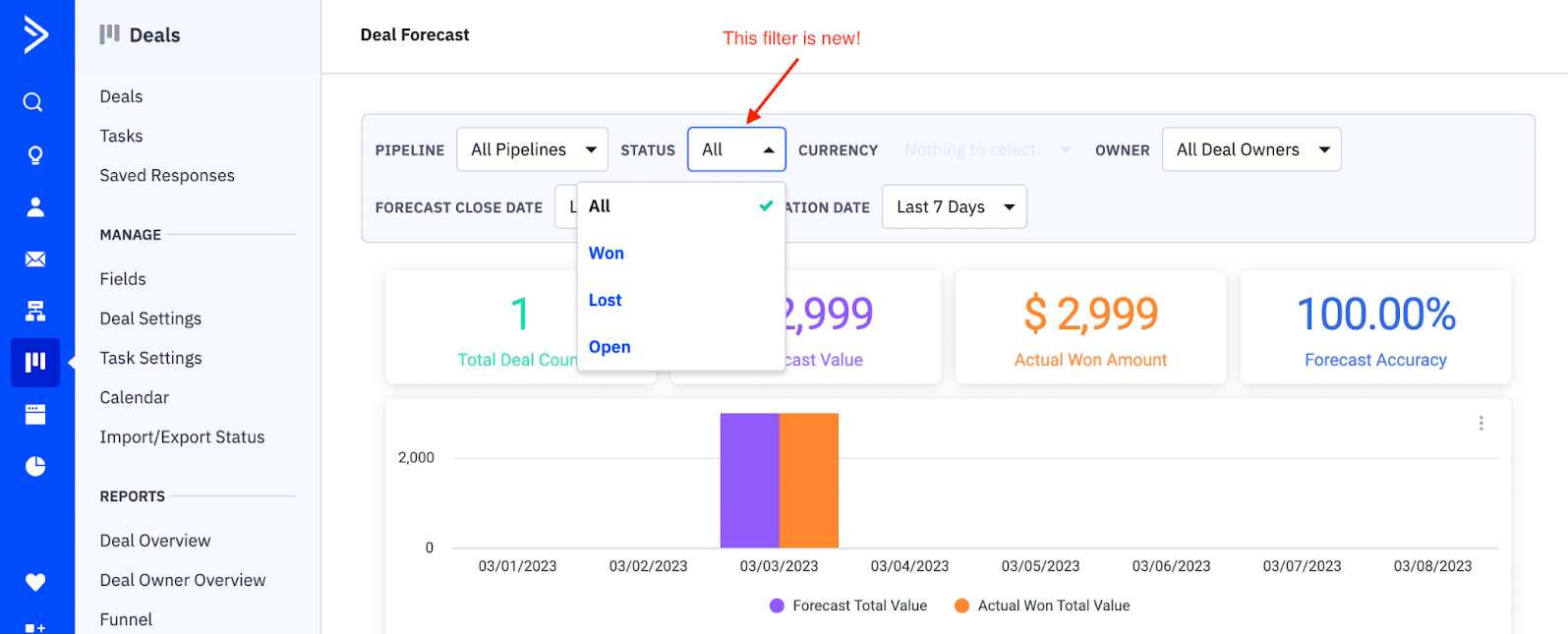Click the purple forecast bar in chart
This screenshot has width=1568, height=634.
[x=749, y=481]
